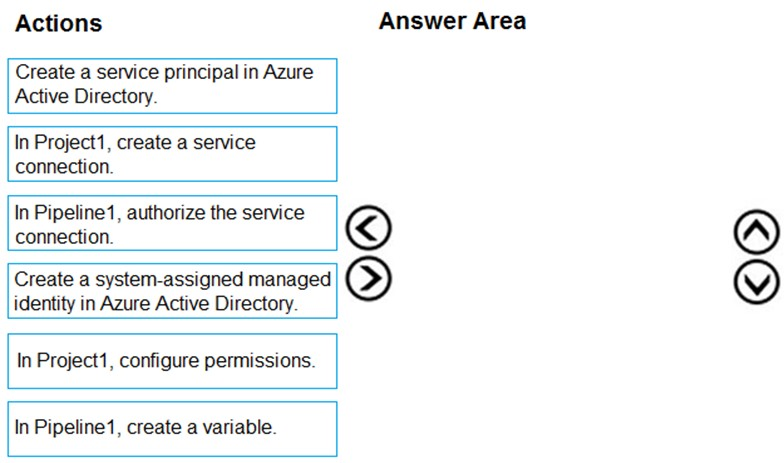The height and width of the screenshot is (463, 784).
Task: Select 'In Pipeline1, authorize the service connection'
Action: click(x=172, y=223)
